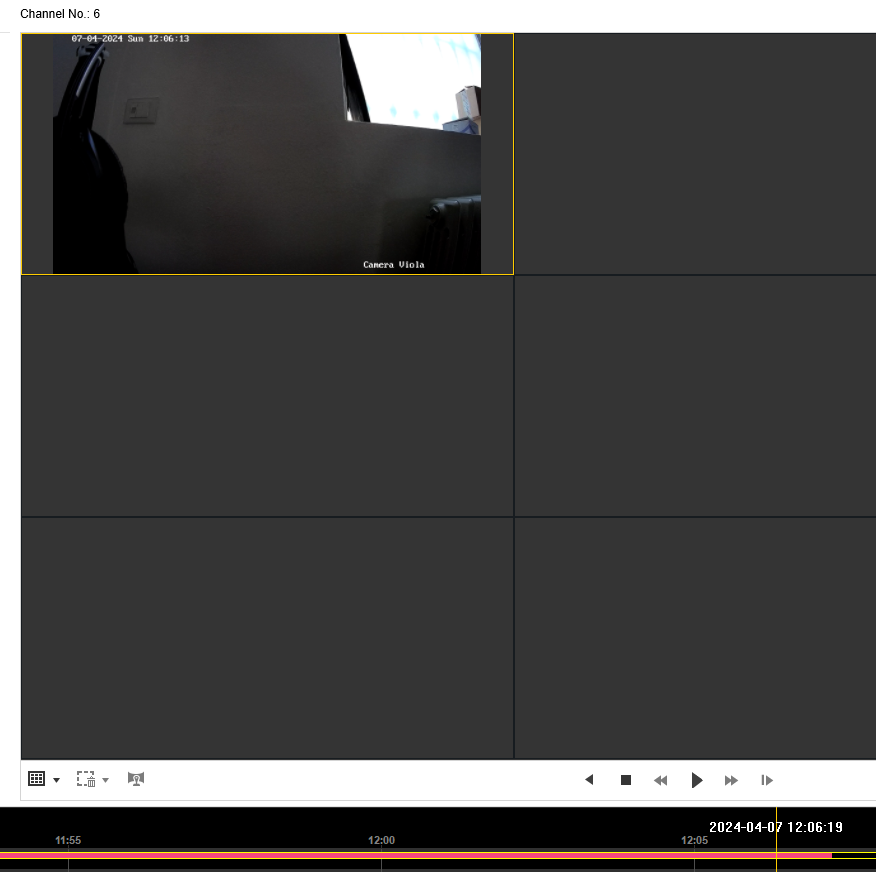876x878 pixels.
Task: Open the window layout dropdown arrow
Action: pyautogui.click(x=56, y=780)
